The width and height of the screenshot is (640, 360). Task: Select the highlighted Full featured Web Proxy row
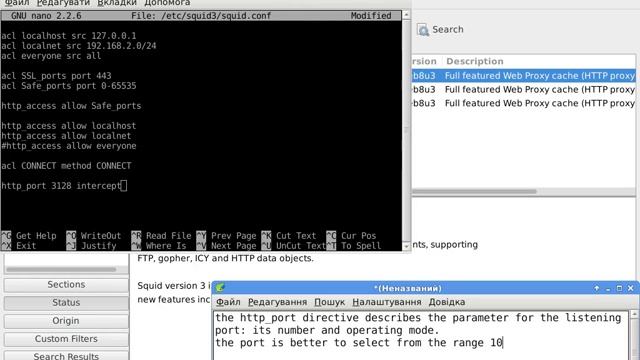524,76
